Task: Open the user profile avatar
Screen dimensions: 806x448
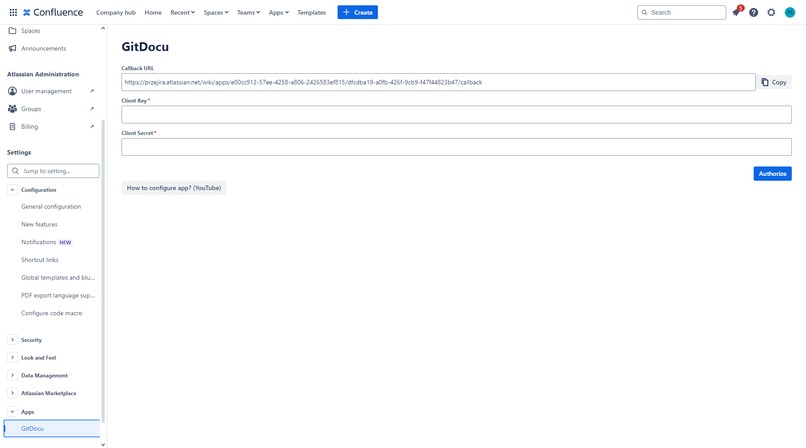Action: (790, 12)
